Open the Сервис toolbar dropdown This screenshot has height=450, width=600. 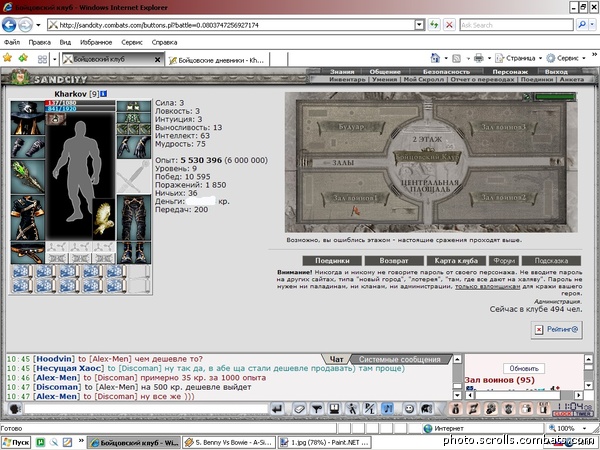click(566, 58)
